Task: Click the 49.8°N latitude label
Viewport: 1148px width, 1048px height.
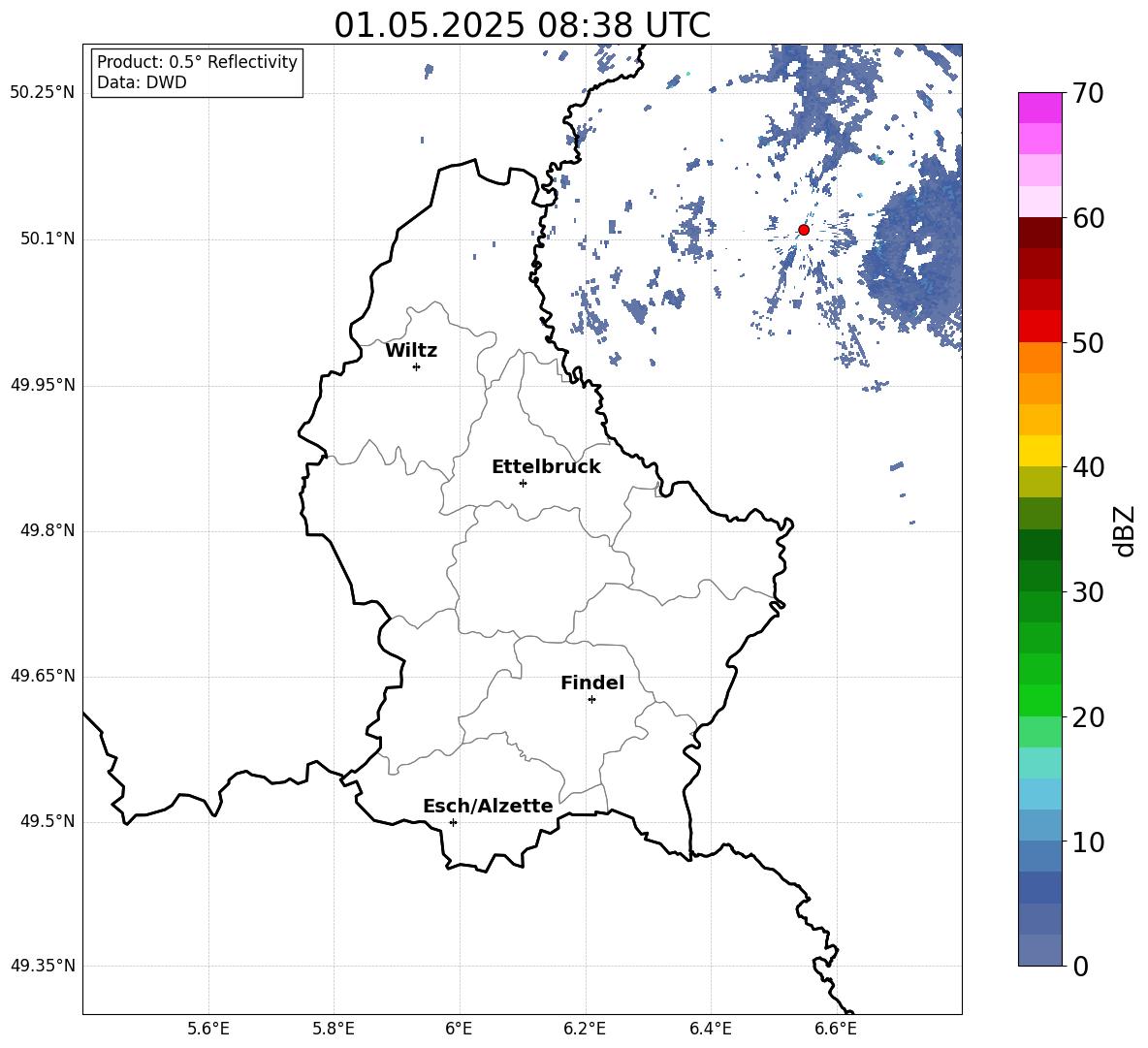Action: [48, 530]
